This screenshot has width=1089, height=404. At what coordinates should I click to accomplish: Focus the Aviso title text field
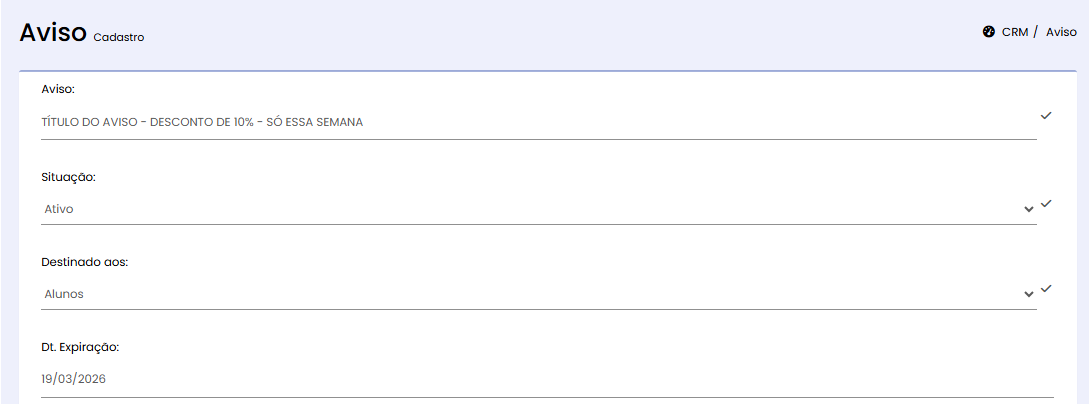[x=530, y=122]
